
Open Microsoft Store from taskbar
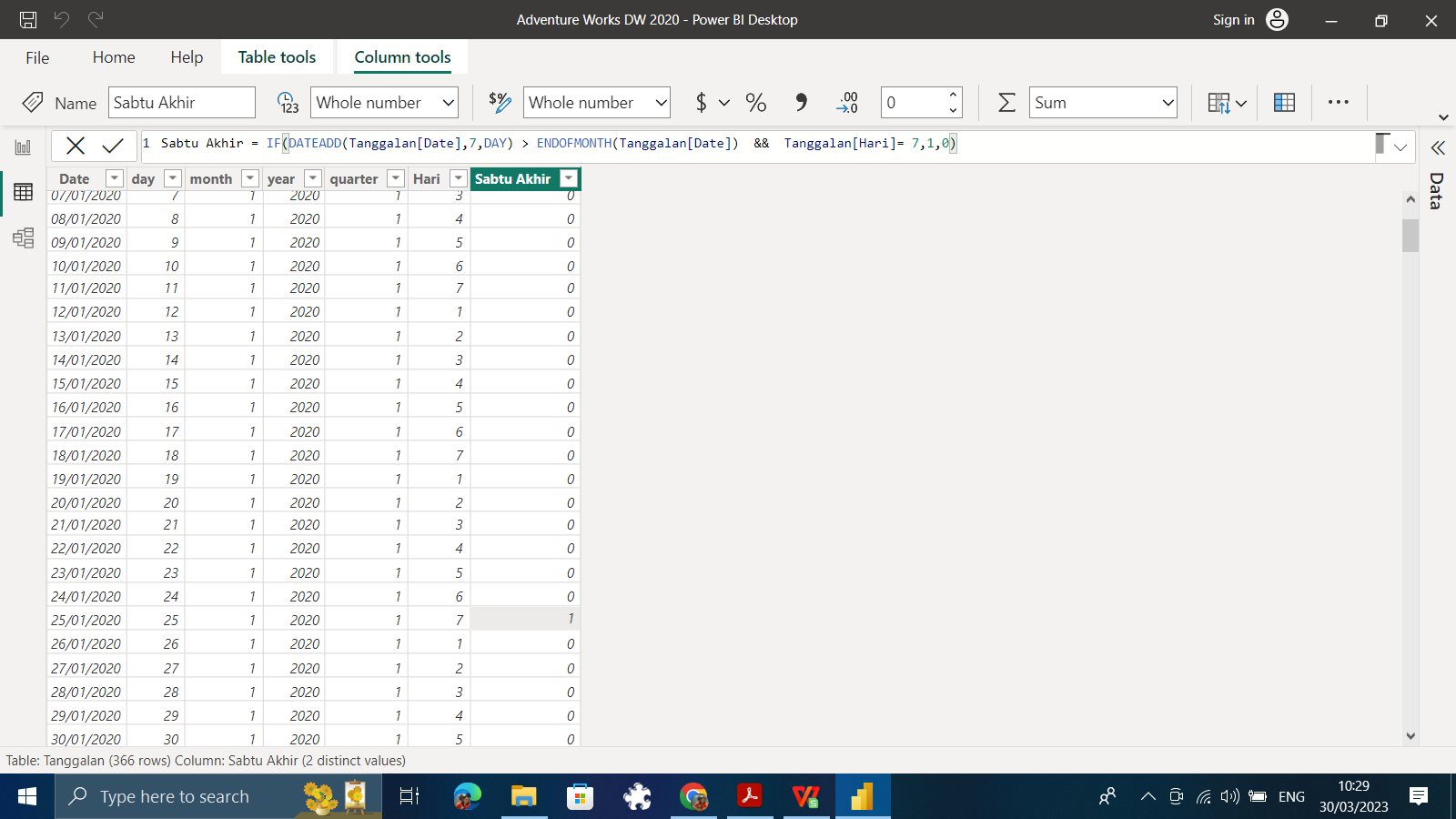pyautogui.click(x=580, y=796)
